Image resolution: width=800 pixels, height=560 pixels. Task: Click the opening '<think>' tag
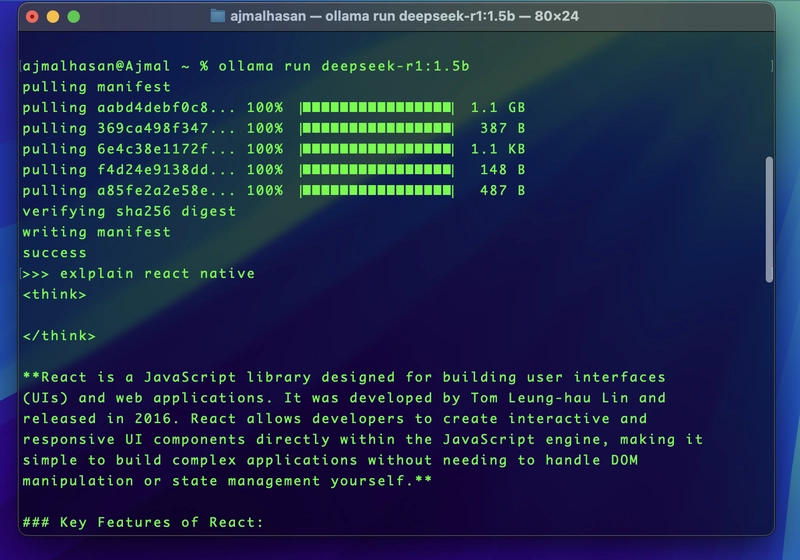tap(55, 294)
